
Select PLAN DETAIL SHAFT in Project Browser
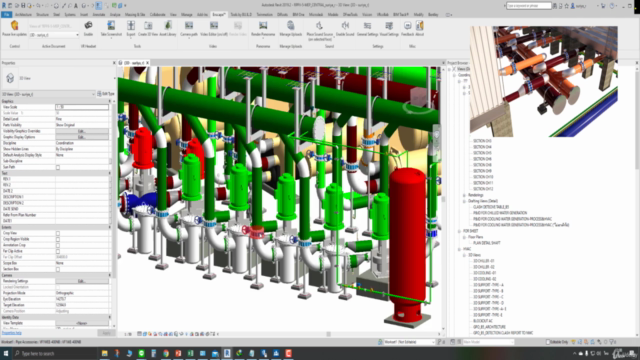coord(487,243)
